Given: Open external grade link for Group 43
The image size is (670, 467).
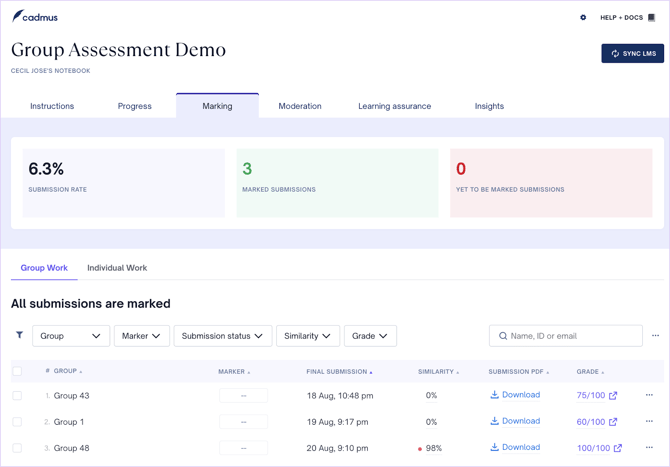Looking at the screenshot, I should tap(613, 396).
